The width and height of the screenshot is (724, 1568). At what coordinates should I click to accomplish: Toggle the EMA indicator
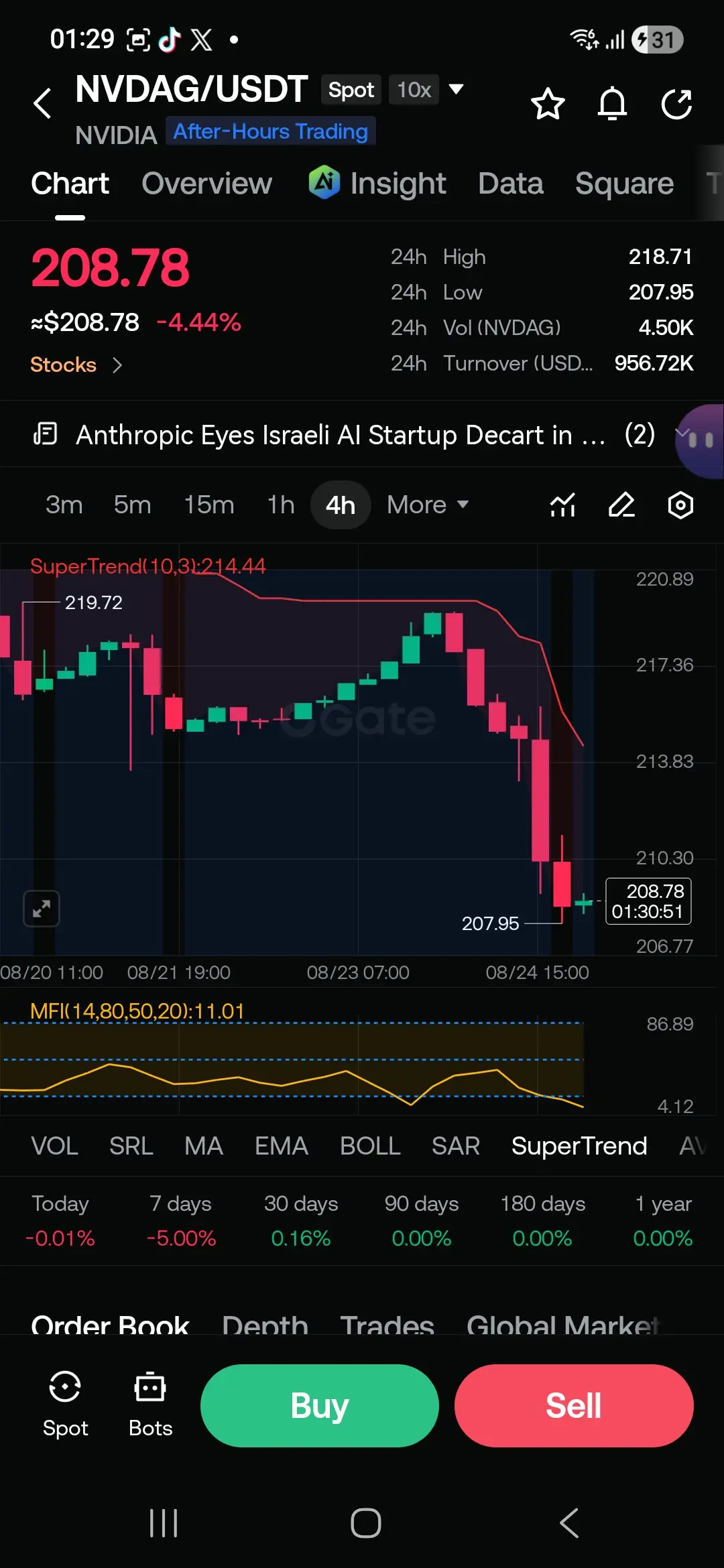tap(282, 1146)
